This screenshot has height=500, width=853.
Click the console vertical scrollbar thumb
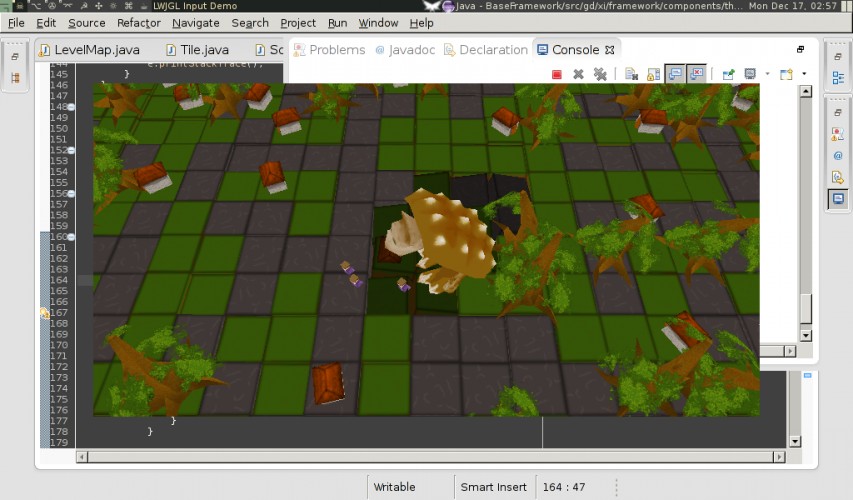806,308
